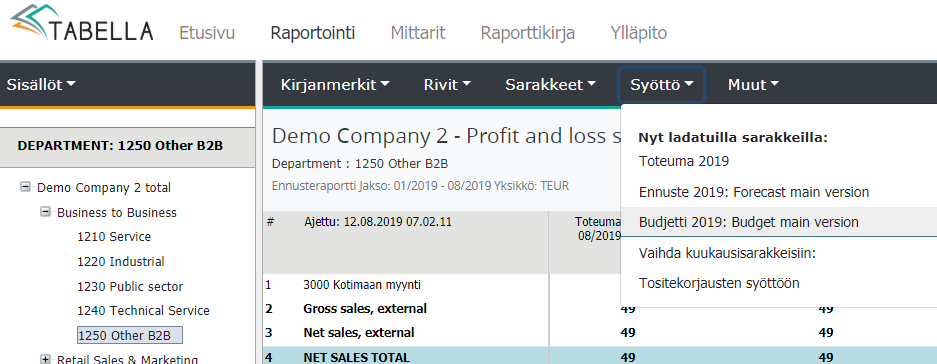This screenshot has width=937, height=364.
Task: Open the Sisällöt dropdown
Action: (x=41, y=85)
